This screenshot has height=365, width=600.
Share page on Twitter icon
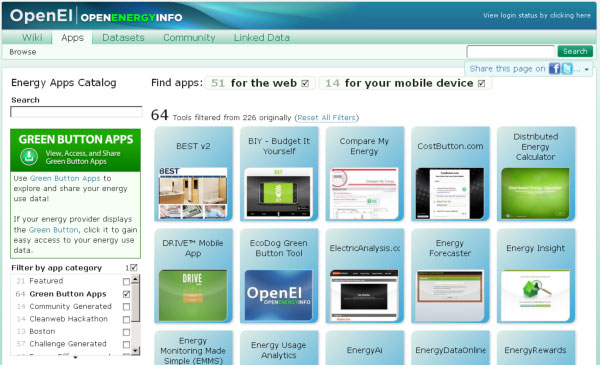(567, 68)
